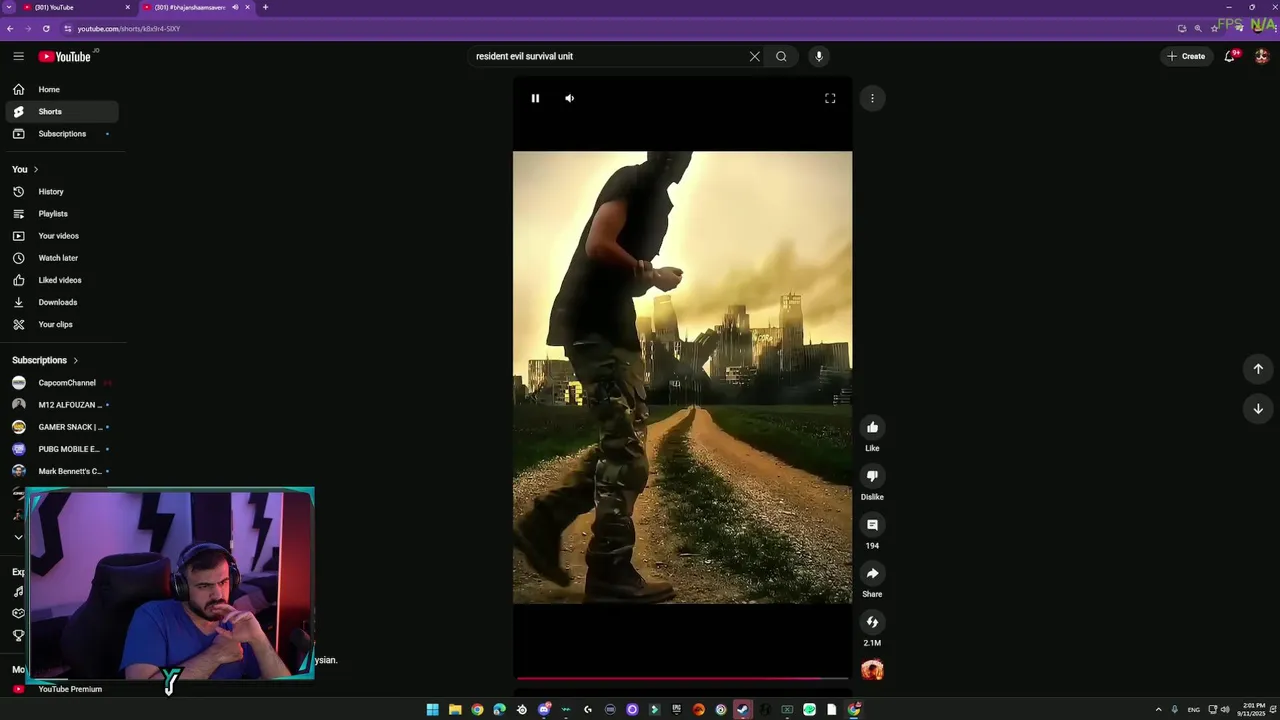Open File Explorer from taskbar

coord(455,710)
